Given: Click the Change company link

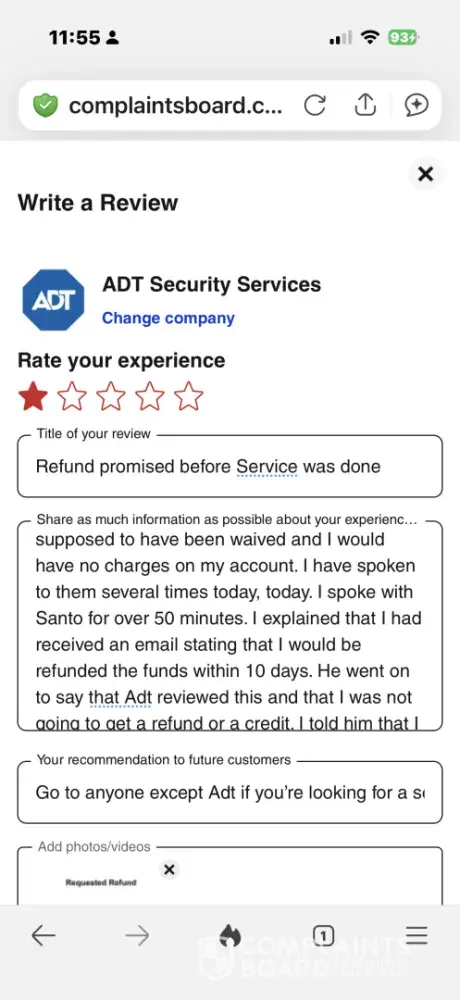Looking at the screenshot, I should [168, 318].
